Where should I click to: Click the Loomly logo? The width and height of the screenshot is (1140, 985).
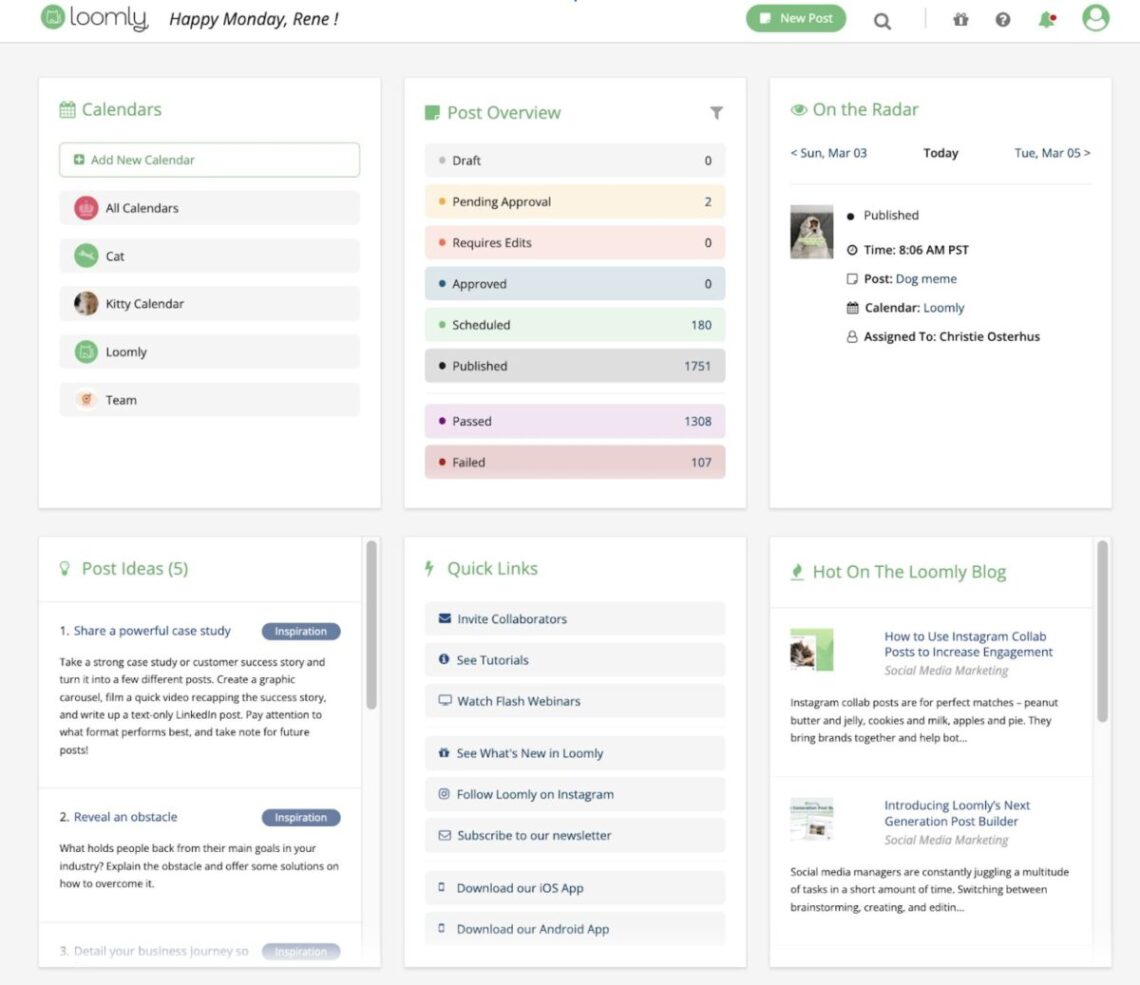(x=93, y=17)
